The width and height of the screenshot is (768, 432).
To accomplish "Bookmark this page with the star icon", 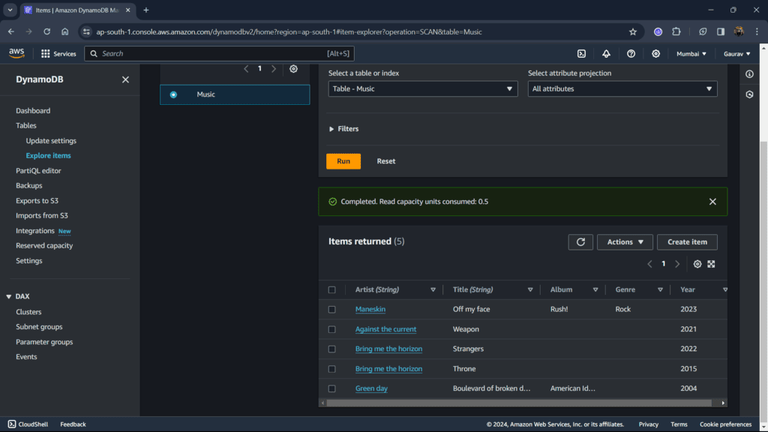I will pyautogui.click(x=633, y=32).
